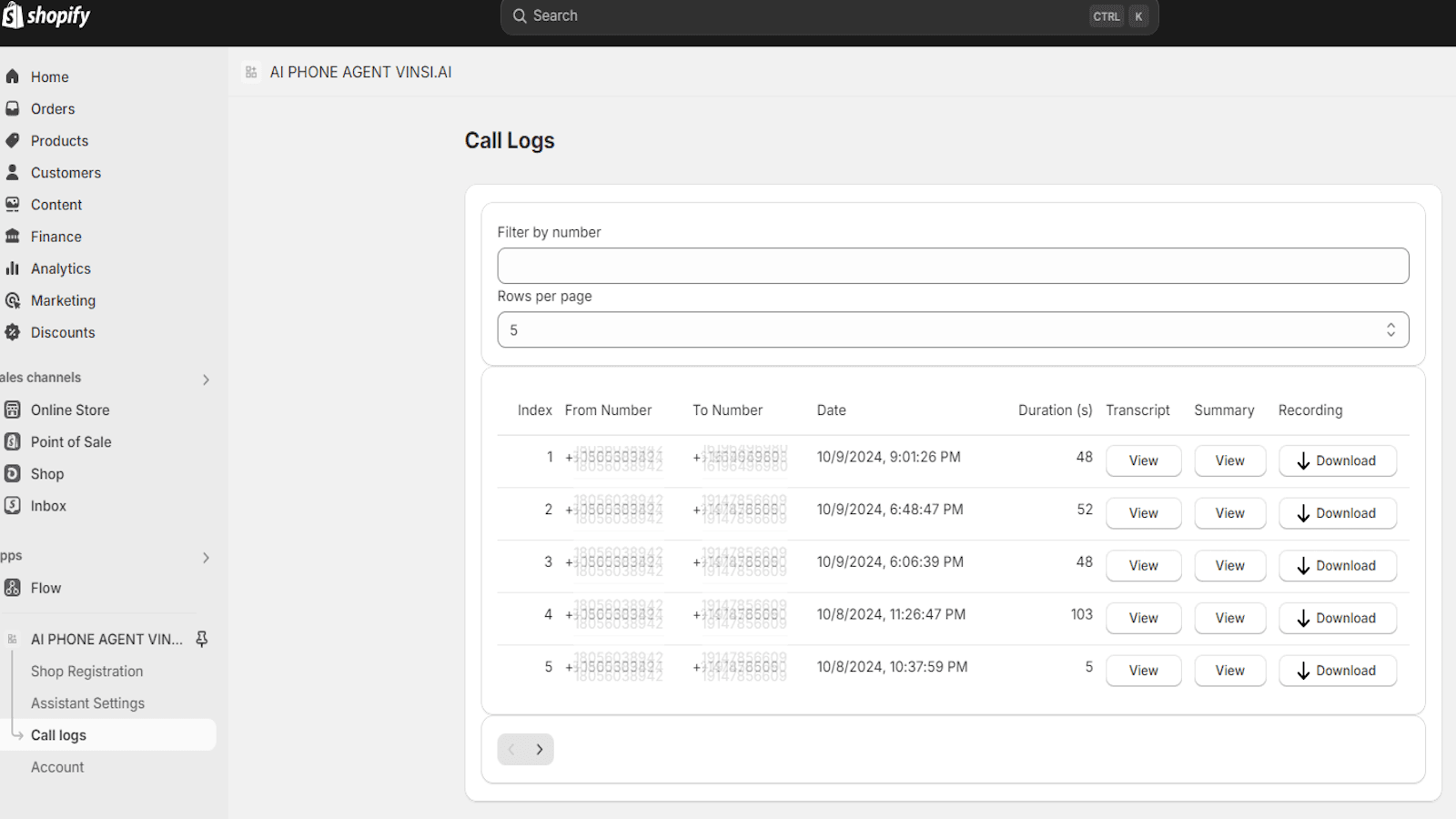
Task: Select the Products icon
Action: pyautogui.click(x=12, y=140)
